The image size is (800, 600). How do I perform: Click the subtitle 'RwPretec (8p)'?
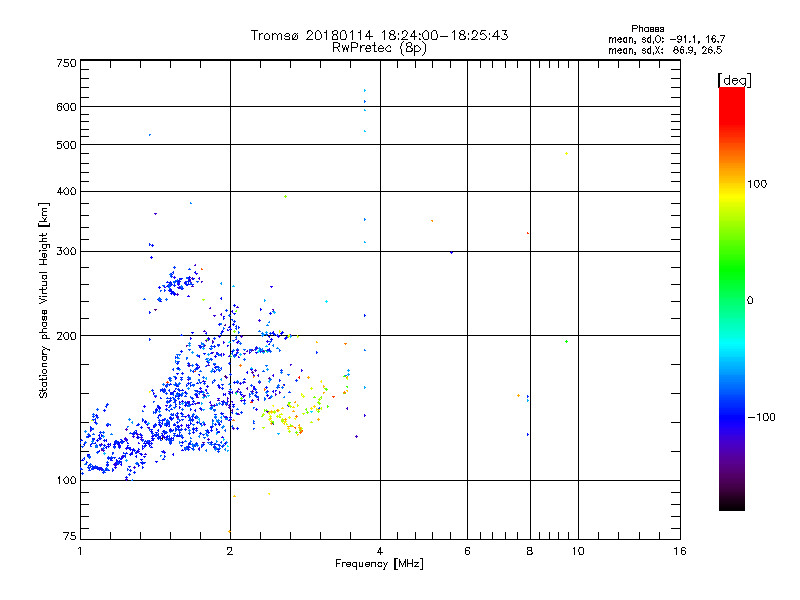[379, 48]
